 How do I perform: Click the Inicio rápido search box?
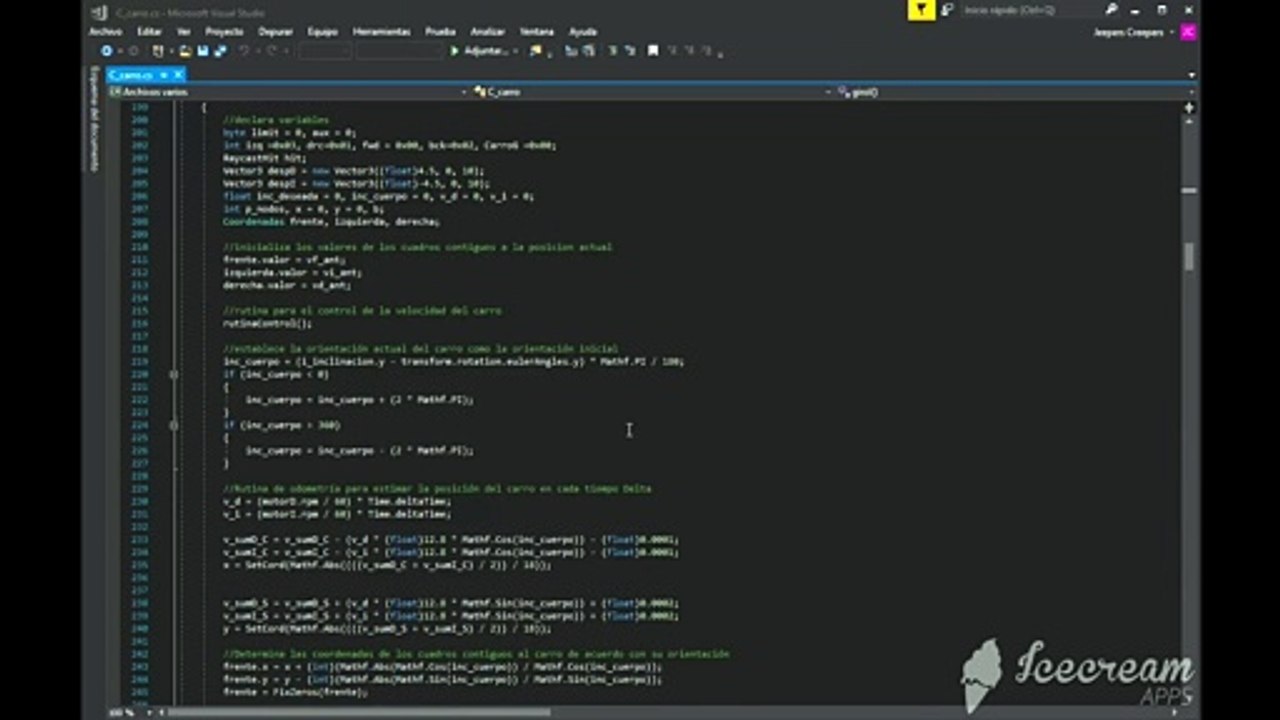1025,10
